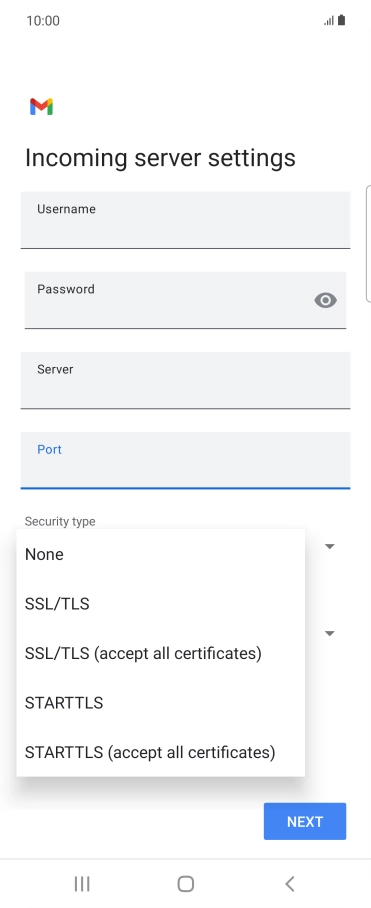Tap the Android recent apps icon

(82, 884)
